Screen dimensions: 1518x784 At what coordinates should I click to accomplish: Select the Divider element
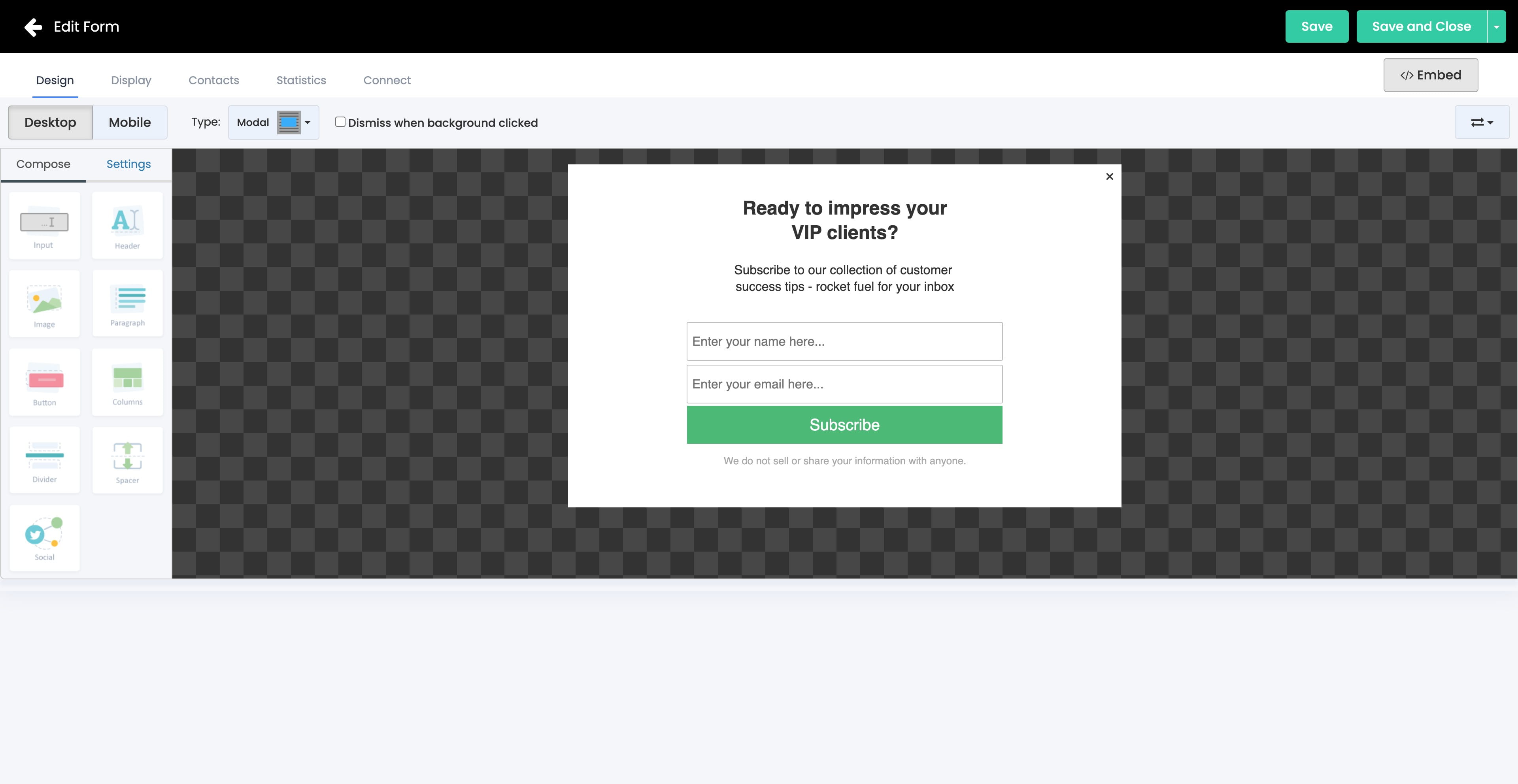44,460
